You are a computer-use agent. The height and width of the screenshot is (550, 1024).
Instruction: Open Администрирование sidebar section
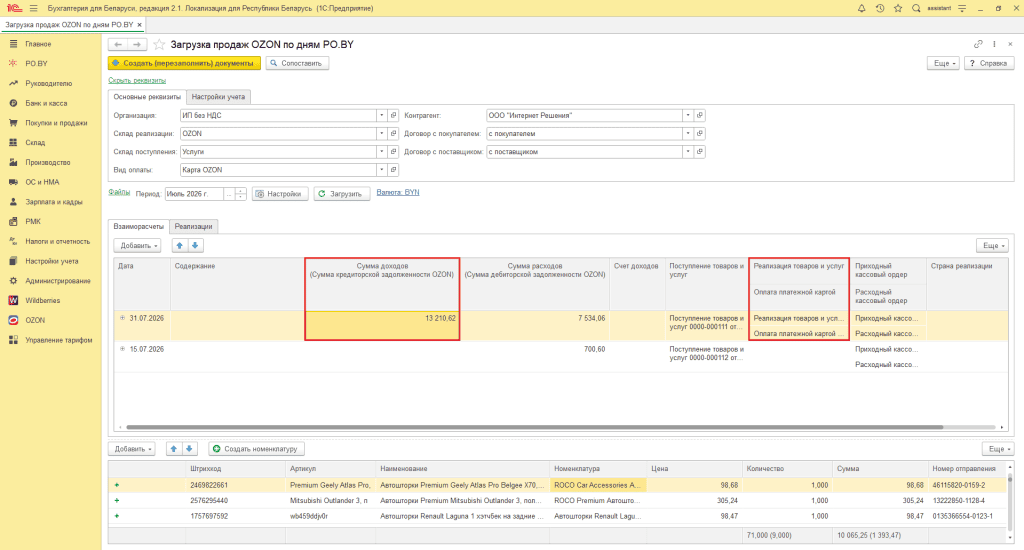click(57, 281)
